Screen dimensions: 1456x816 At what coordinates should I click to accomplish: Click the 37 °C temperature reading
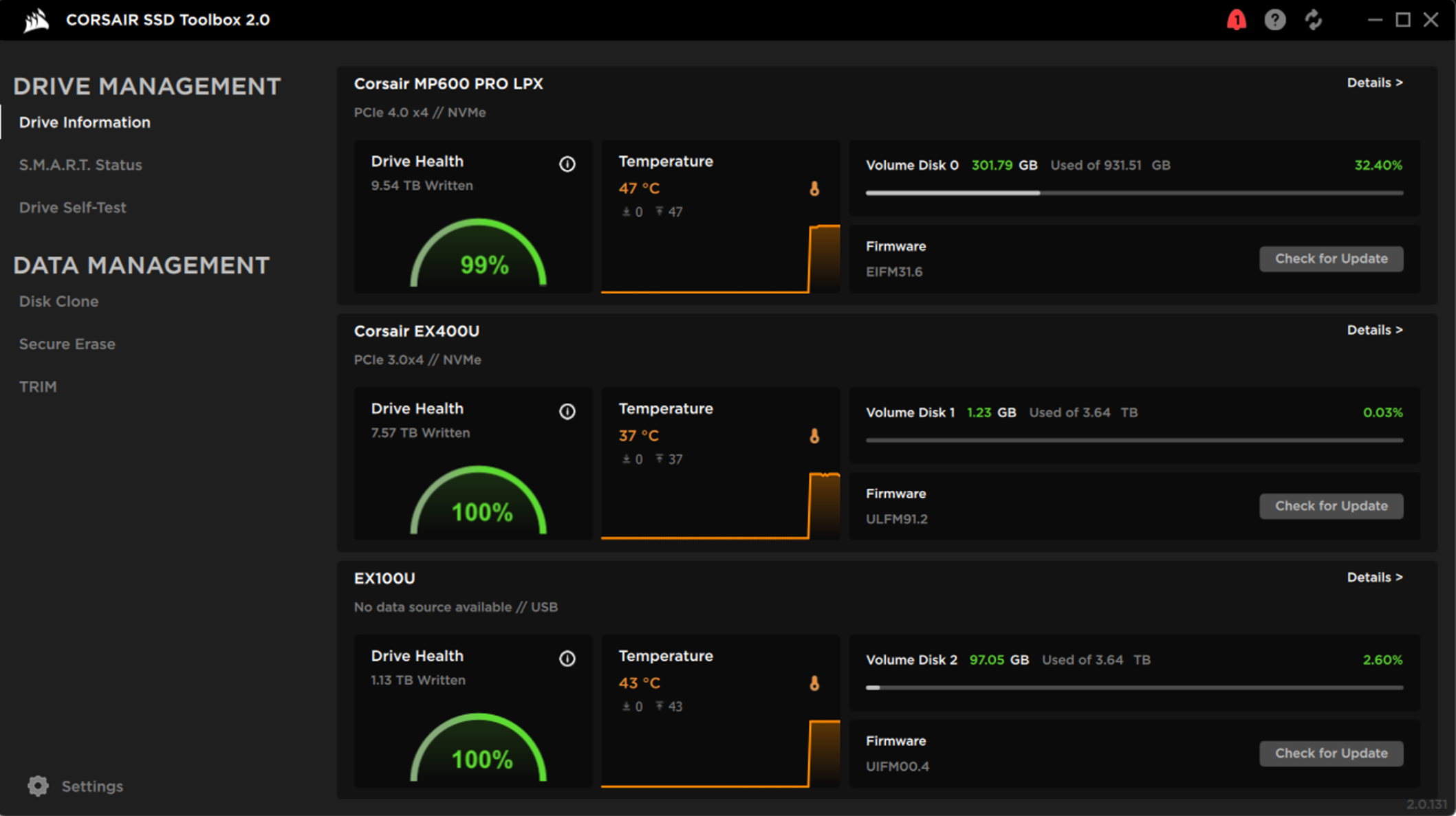tap(639, 436)
